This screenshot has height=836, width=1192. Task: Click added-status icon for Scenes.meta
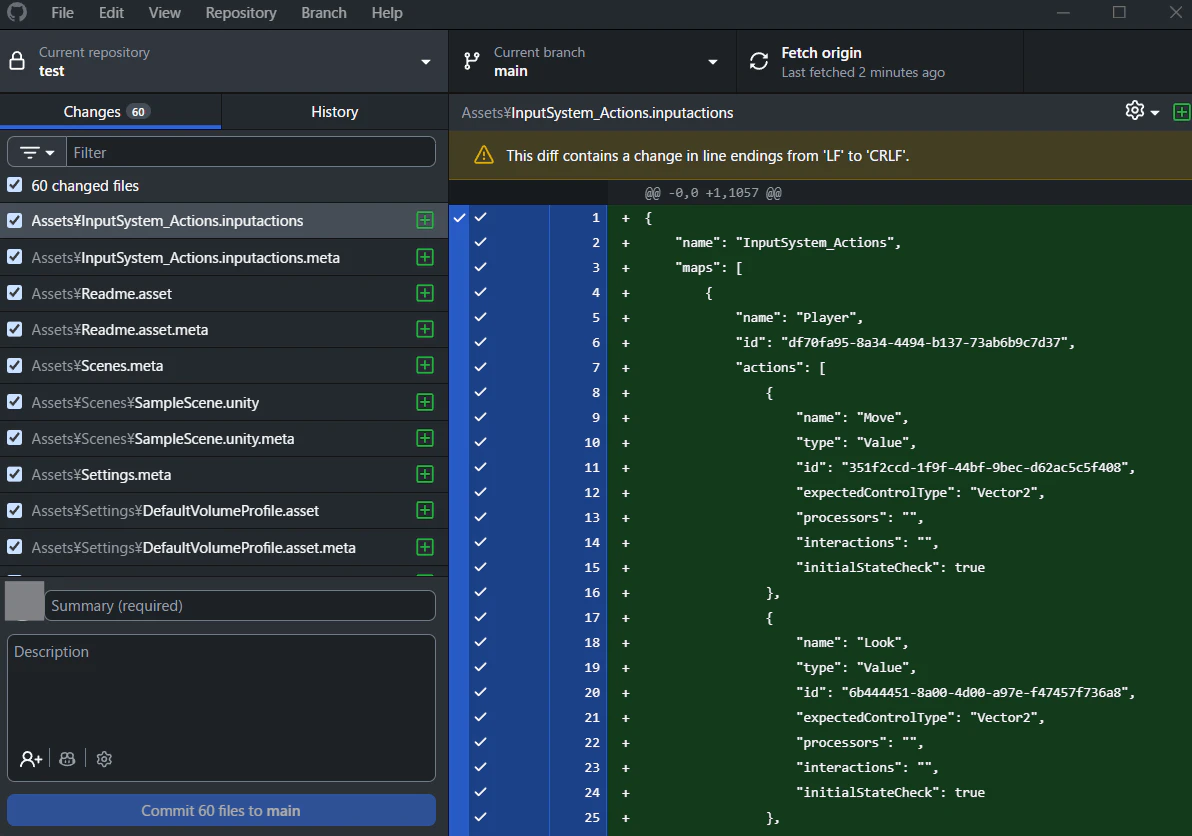pos(425,365)
